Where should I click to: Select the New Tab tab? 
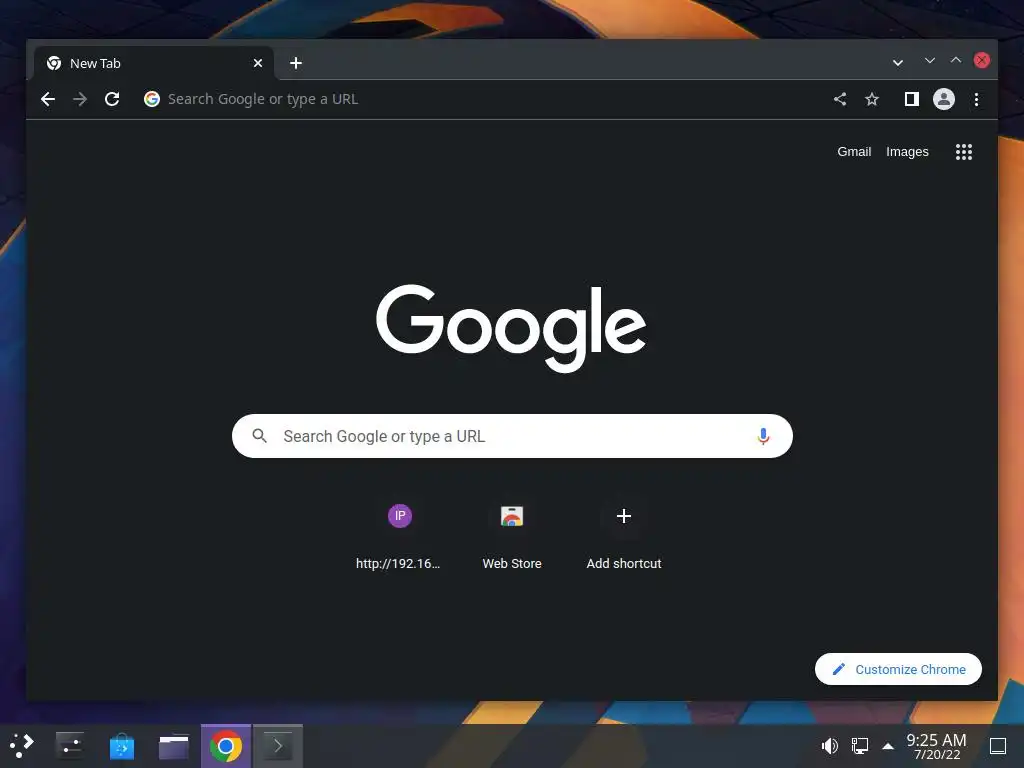tap(154, 63)
